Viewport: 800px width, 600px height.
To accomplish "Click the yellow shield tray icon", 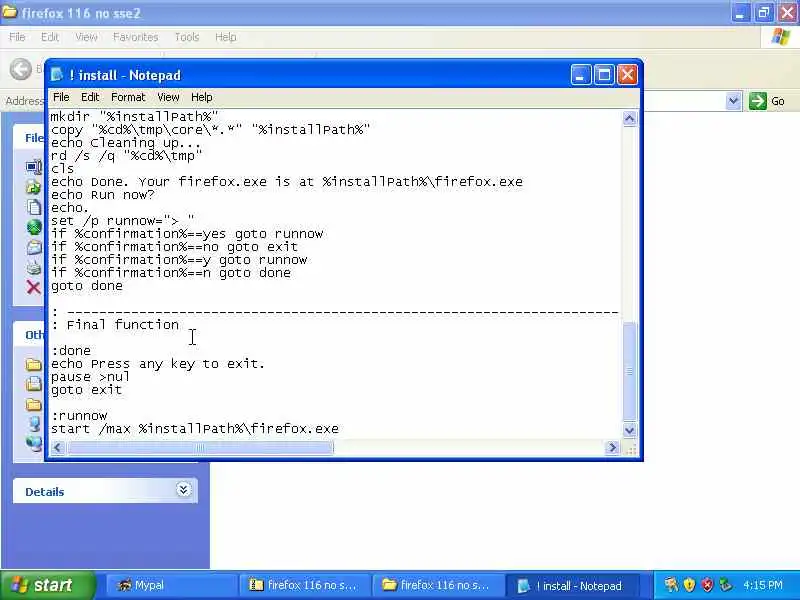I will [x=689, y=585].
